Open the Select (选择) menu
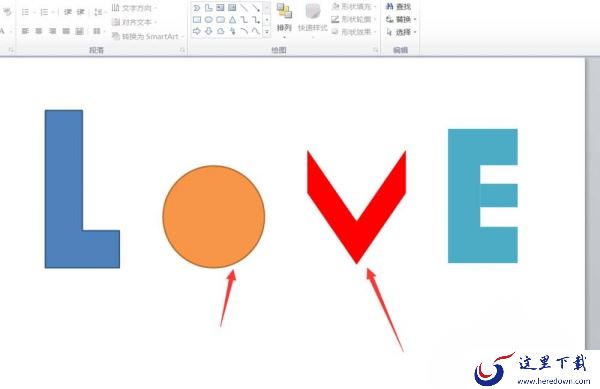The image size is (600, 389). (x=401, y=32)
